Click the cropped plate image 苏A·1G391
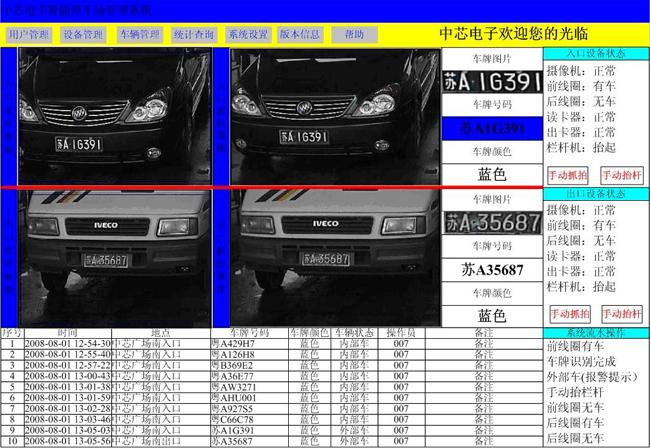 [493, 80]
